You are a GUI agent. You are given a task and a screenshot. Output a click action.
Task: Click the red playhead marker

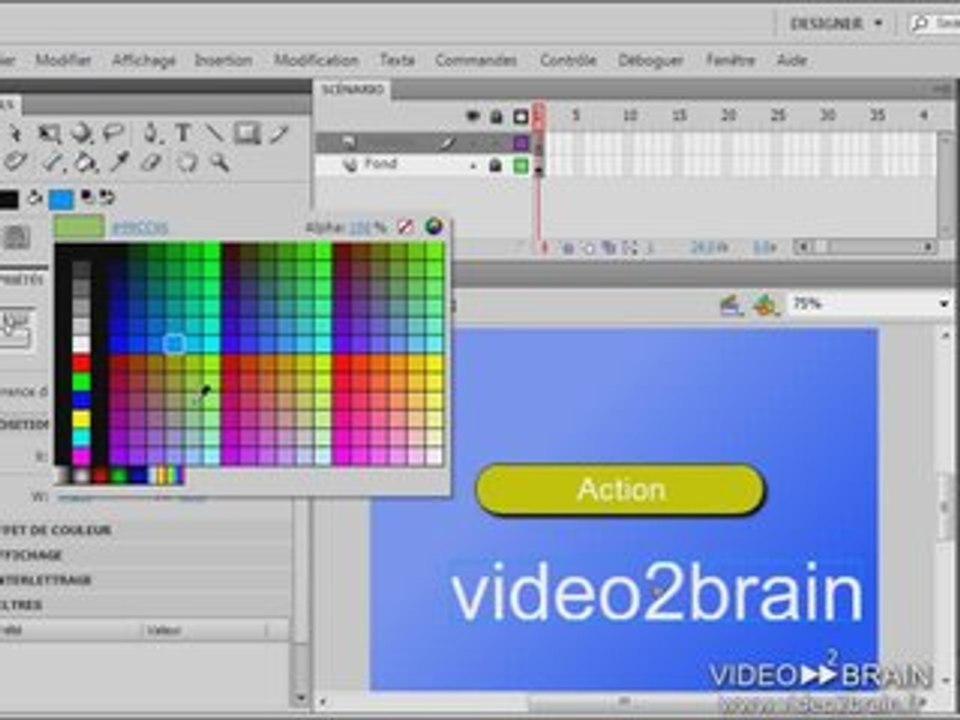point(538,115)
